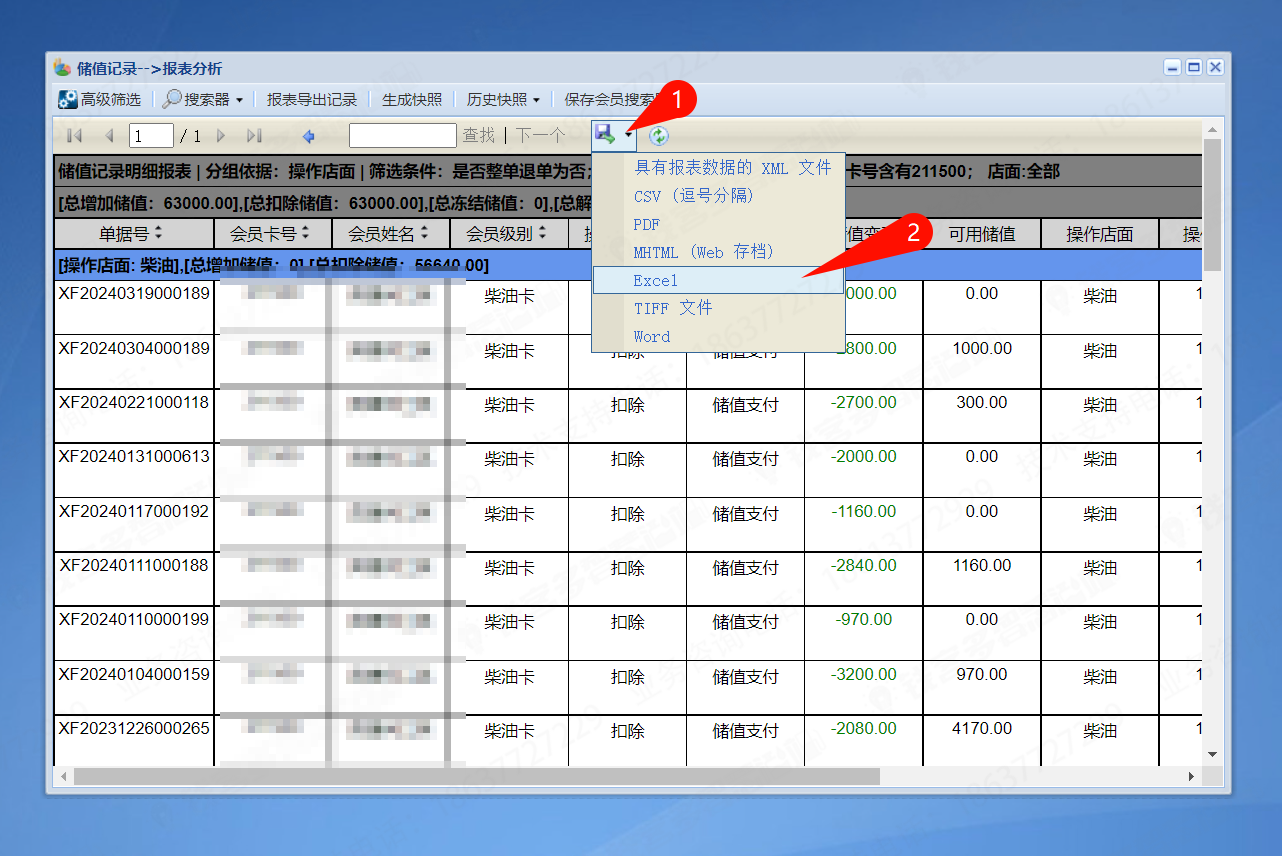Click the find text input box

click(x=403, y=136)
